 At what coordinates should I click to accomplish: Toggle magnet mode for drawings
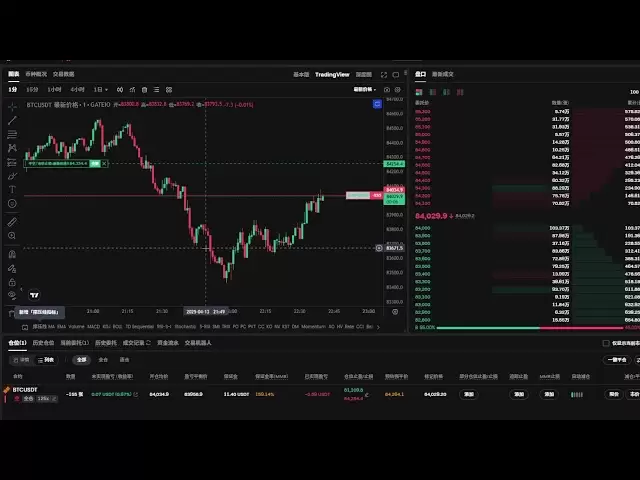click(x=12, y=254)
